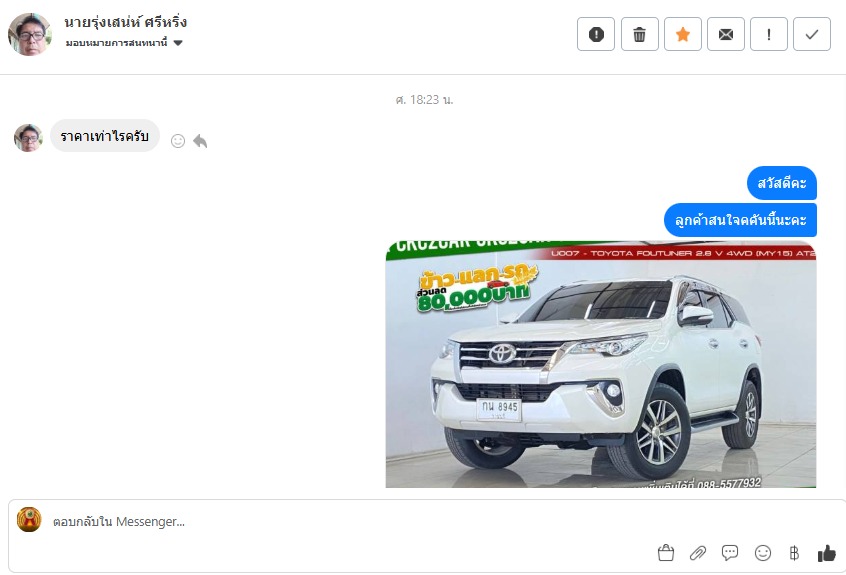Screen dimensions: 846x575
Task: Delete conversation with trash icon
Action: pyautogui.click(x=639, y=35)
